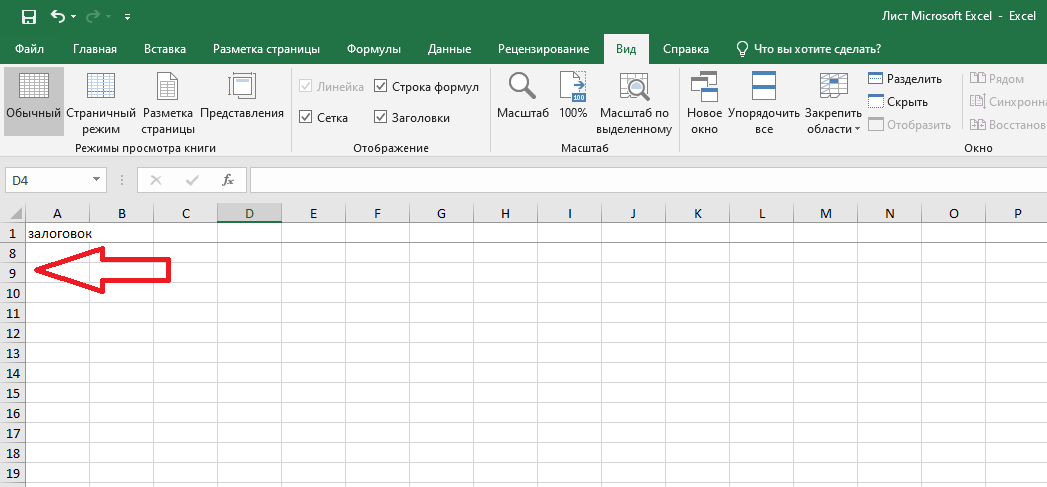Select column B header
This screenshot has width=1047, height=487.
[122, 214]
